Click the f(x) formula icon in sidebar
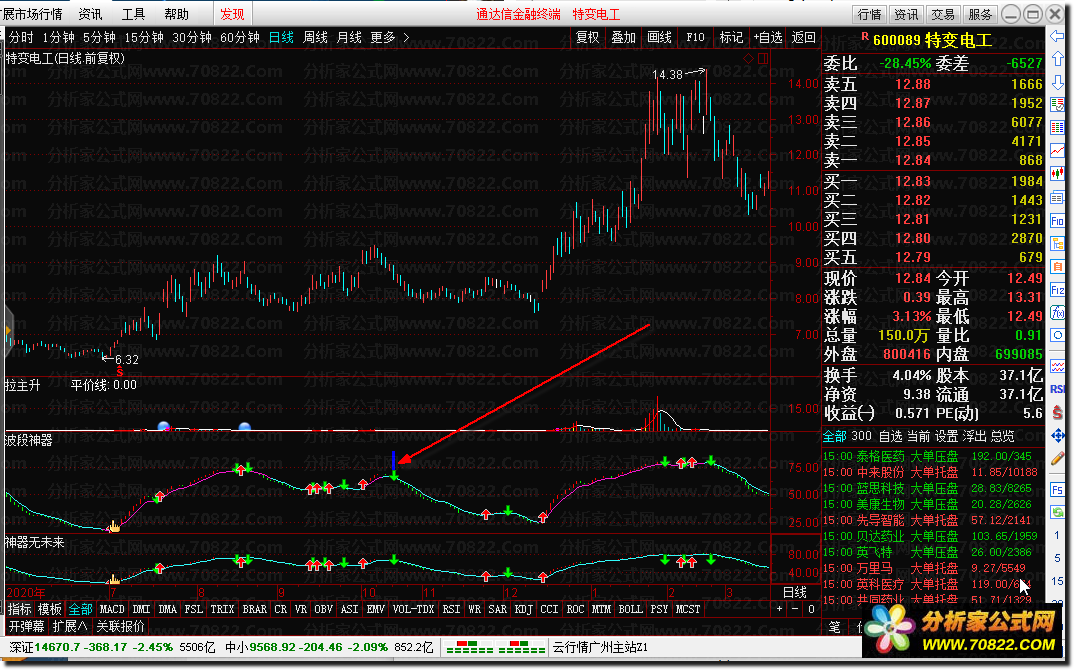 (x=1056, y=313)
